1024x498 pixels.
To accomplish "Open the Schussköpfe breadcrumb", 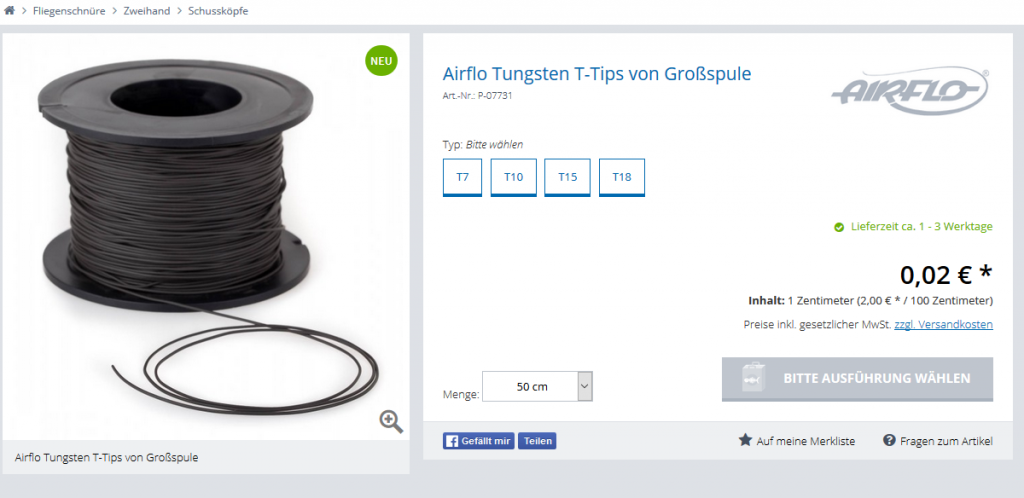I will (x=218, y=11).
